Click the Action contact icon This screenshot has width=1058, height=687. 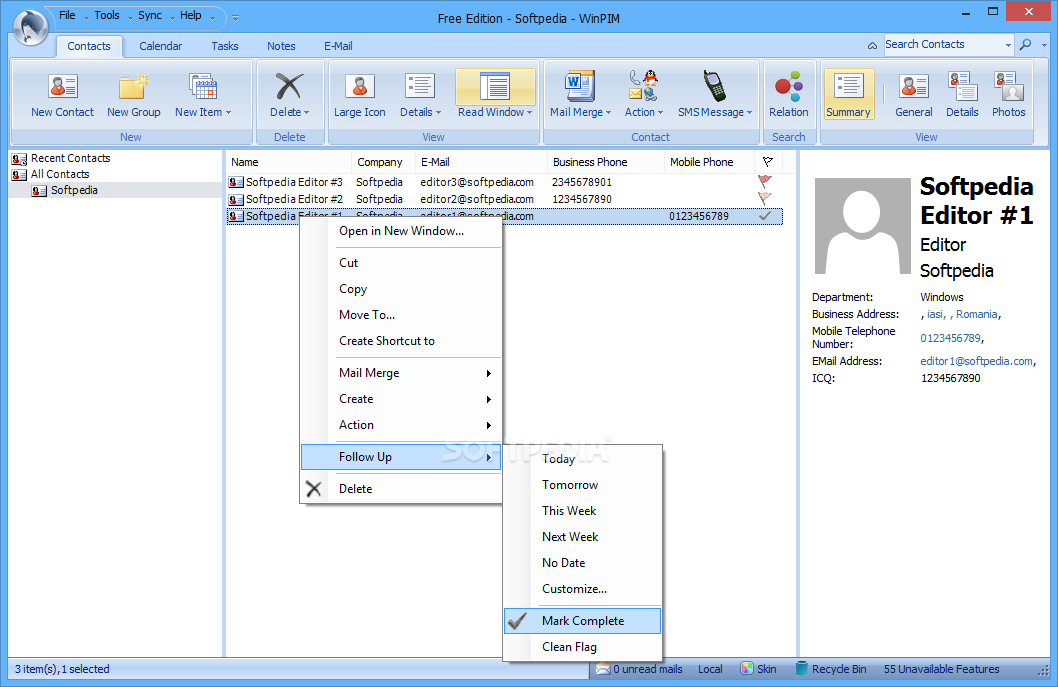click(x=644, y=86)
